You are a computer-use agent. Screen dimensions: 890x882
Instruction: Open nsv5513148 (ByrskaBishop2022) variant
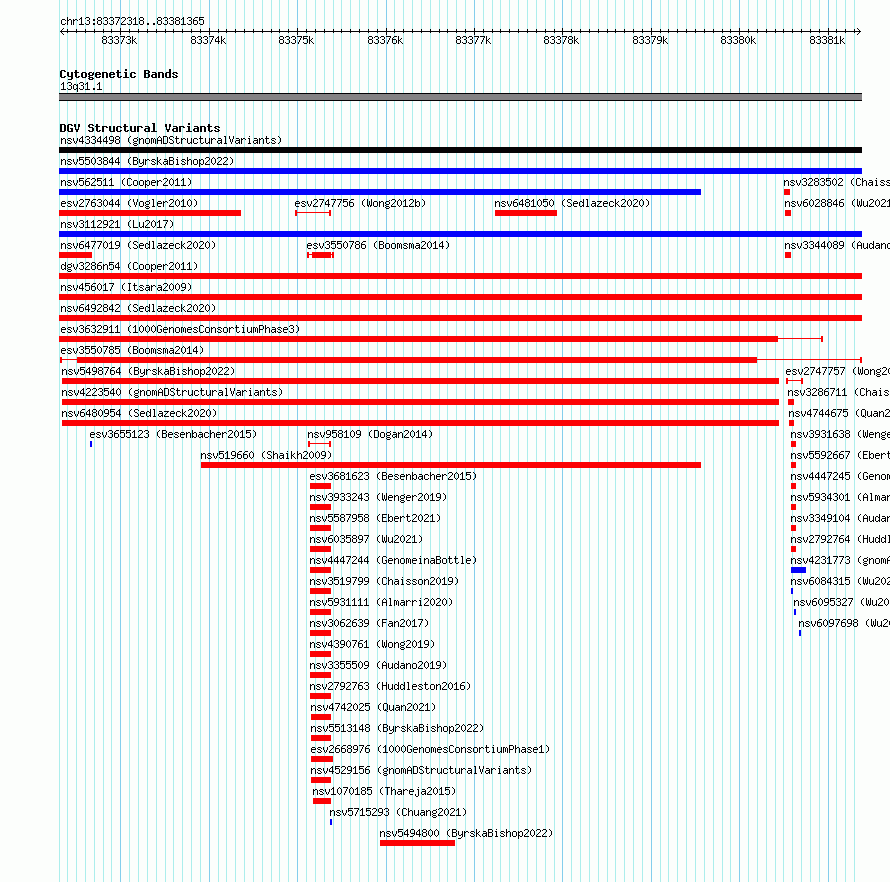pos(397,728)
